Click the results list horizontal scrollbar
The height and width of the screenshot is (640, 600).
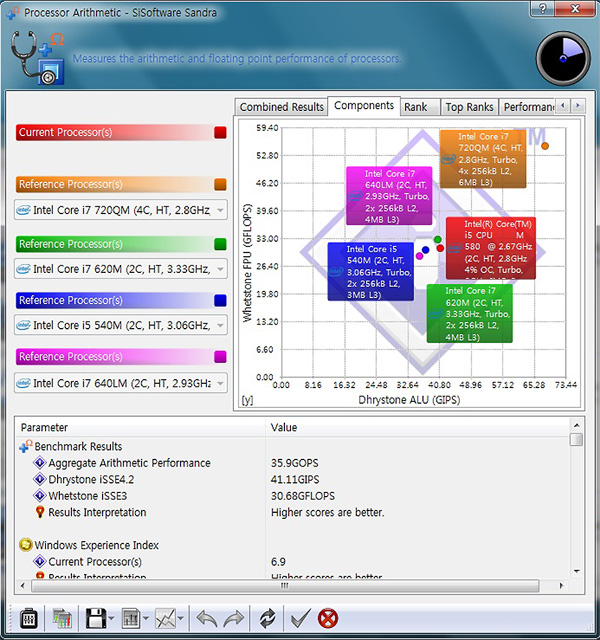[285, 586]
